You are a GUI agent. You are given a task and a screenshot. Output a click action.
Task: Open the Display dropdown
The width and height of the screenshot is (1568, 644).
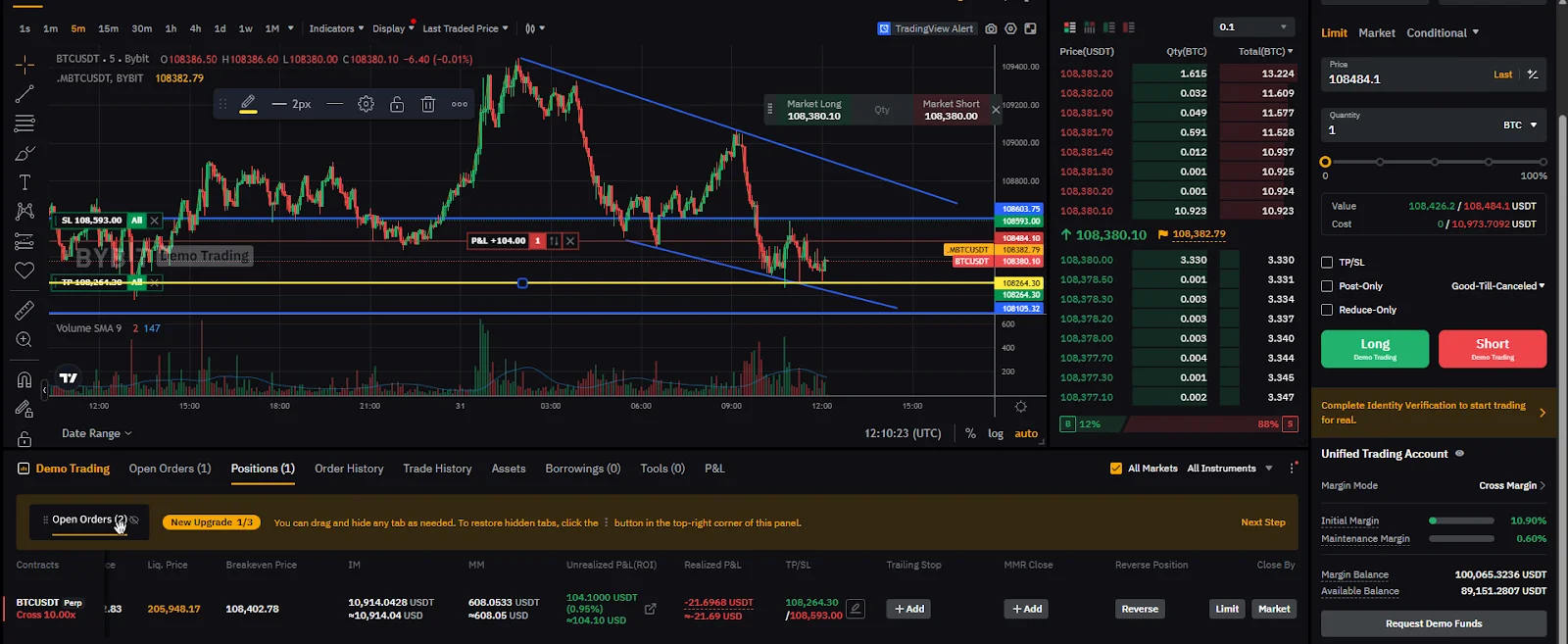point(393,28)
